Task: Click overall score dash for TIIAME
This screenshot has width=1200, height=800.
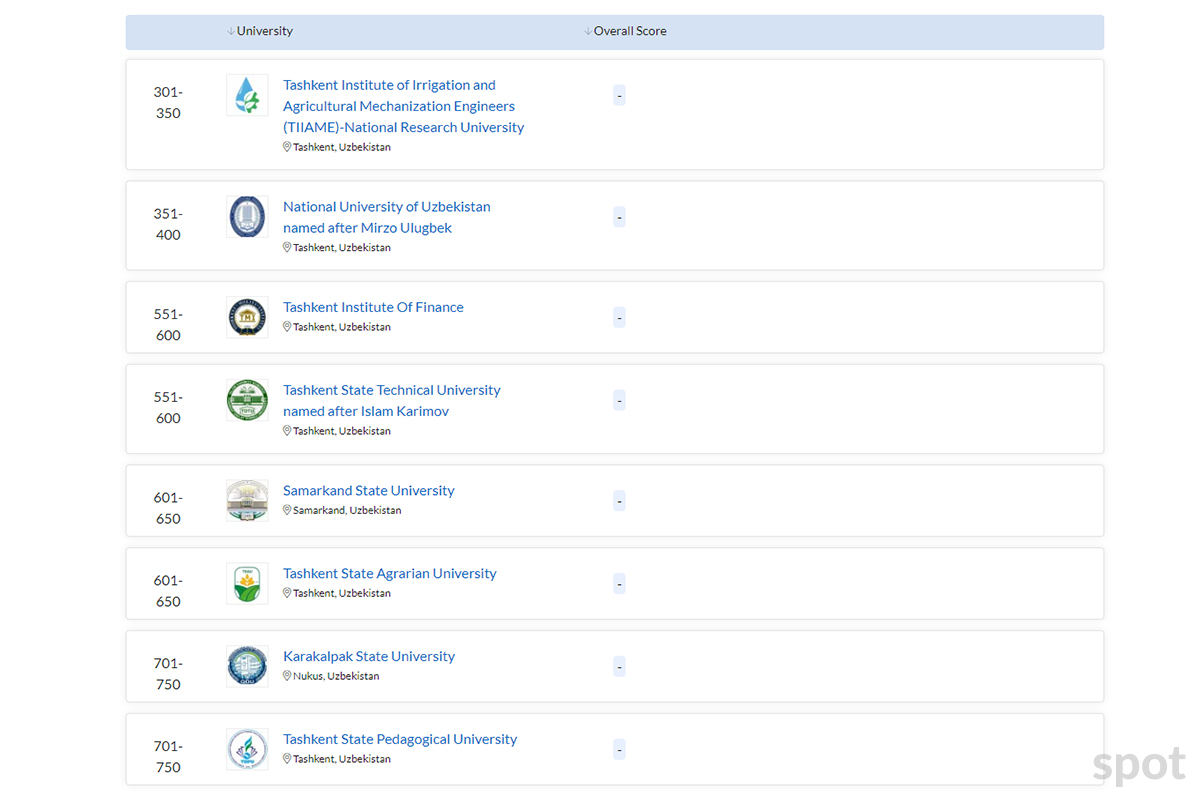Action: coord(619,96)
